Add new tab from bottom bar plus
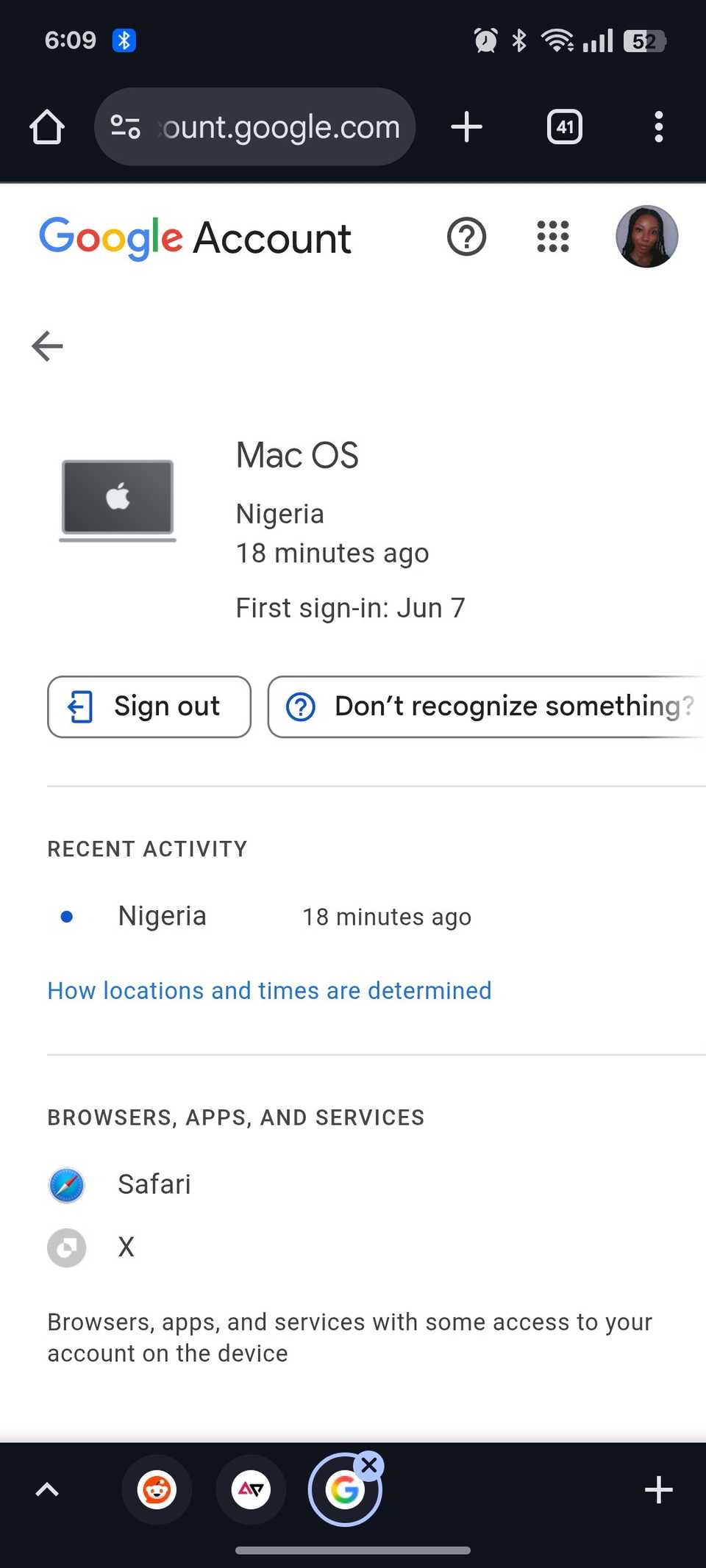The height and width of the screenshot is (1568, 706). click(x=658, y=1490)
